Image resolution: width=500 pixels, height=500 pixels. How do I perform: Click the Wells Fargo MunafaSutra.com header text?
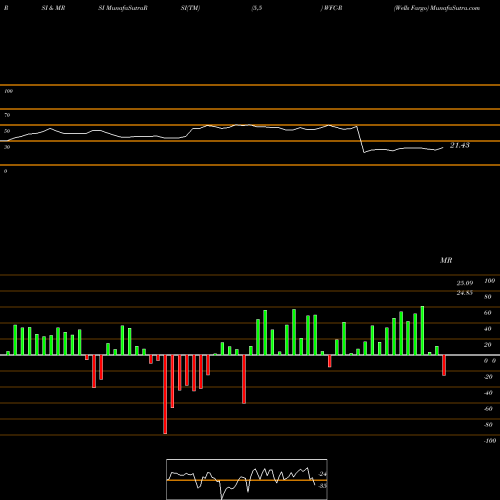(437, 8)
